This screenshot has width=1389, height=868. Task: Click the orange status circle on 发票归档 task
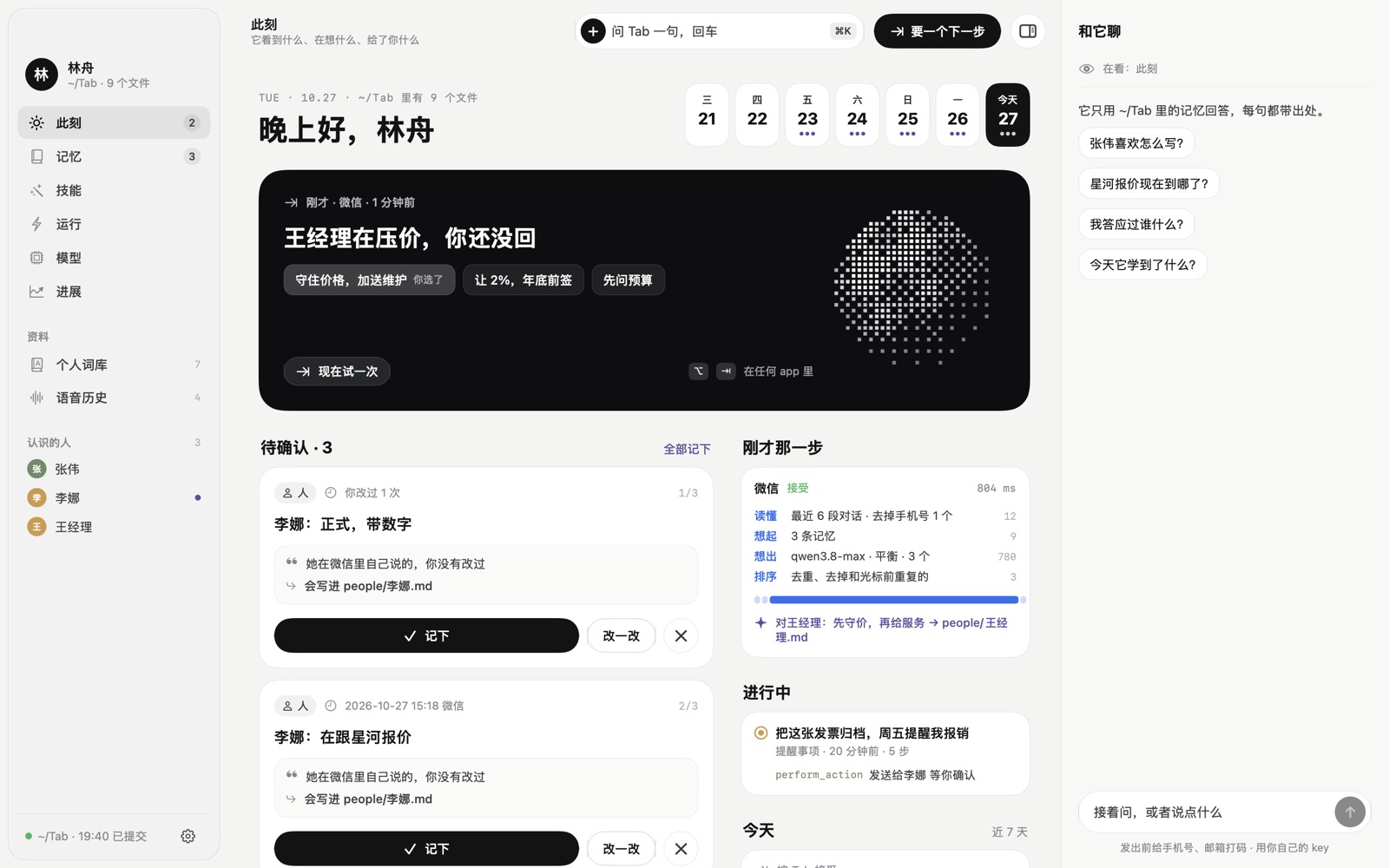click(761, 733)
